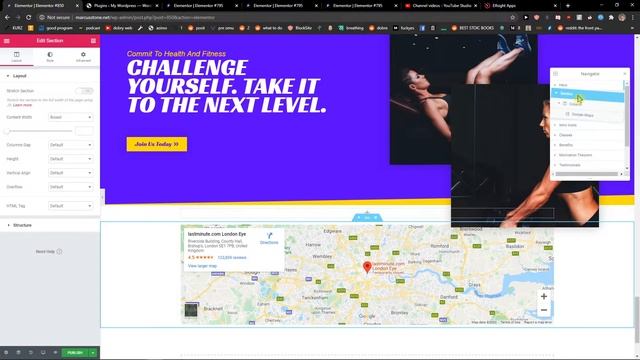The image size is (640, 360).
Task: Switch to the YouTube Studio browser tab
Action: point(442,6)
